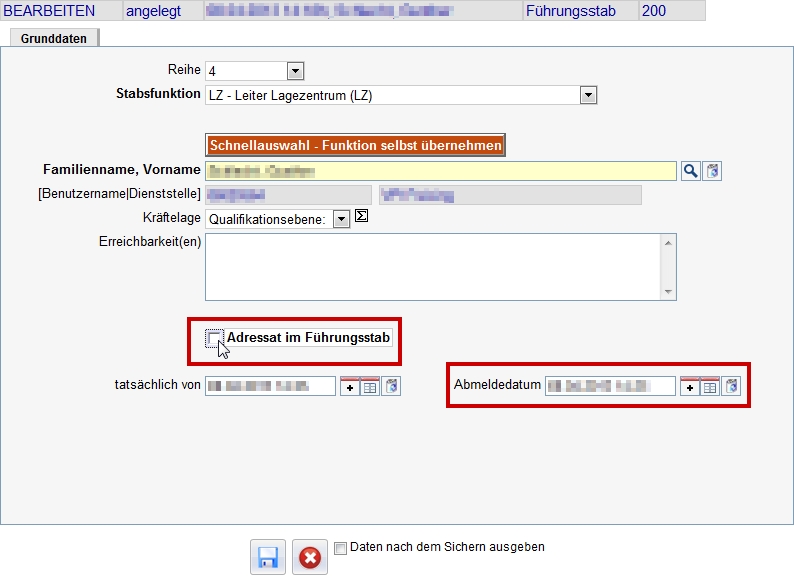
Task: Open the Kräftelage Qualifikationsebene dropdown
Action: [x=341, y=219]
